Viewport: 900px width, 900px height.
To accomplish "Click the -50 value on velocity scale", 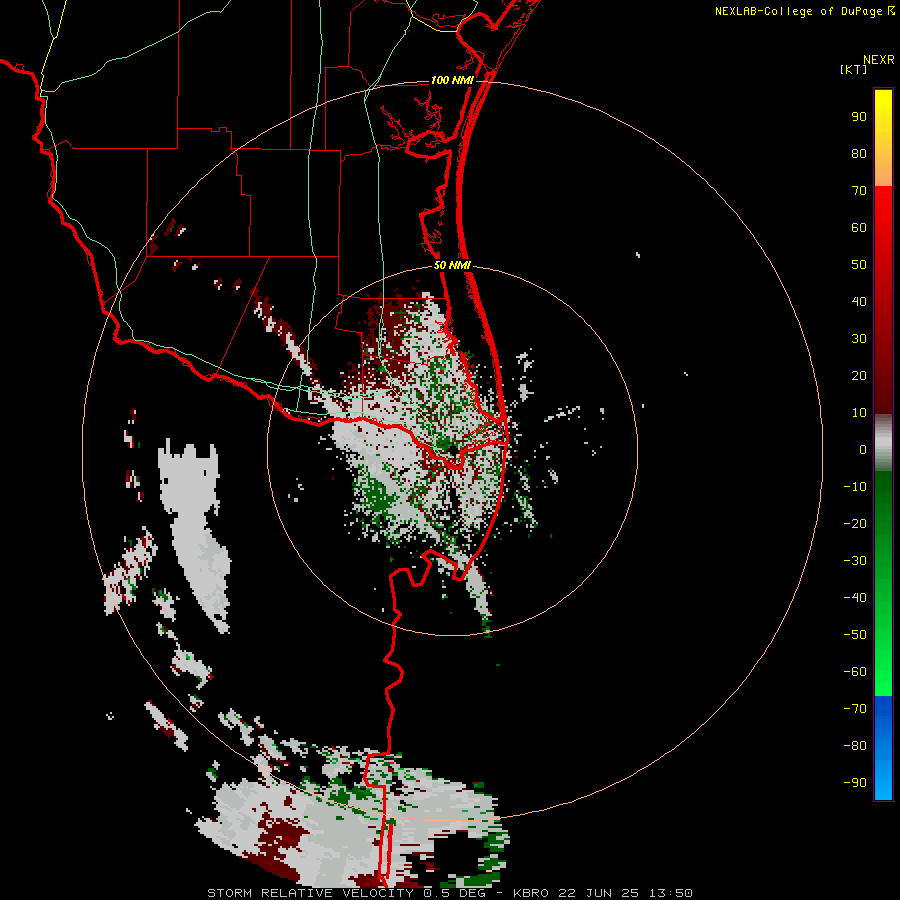I will pyautogui.click(x=855, y=635).
